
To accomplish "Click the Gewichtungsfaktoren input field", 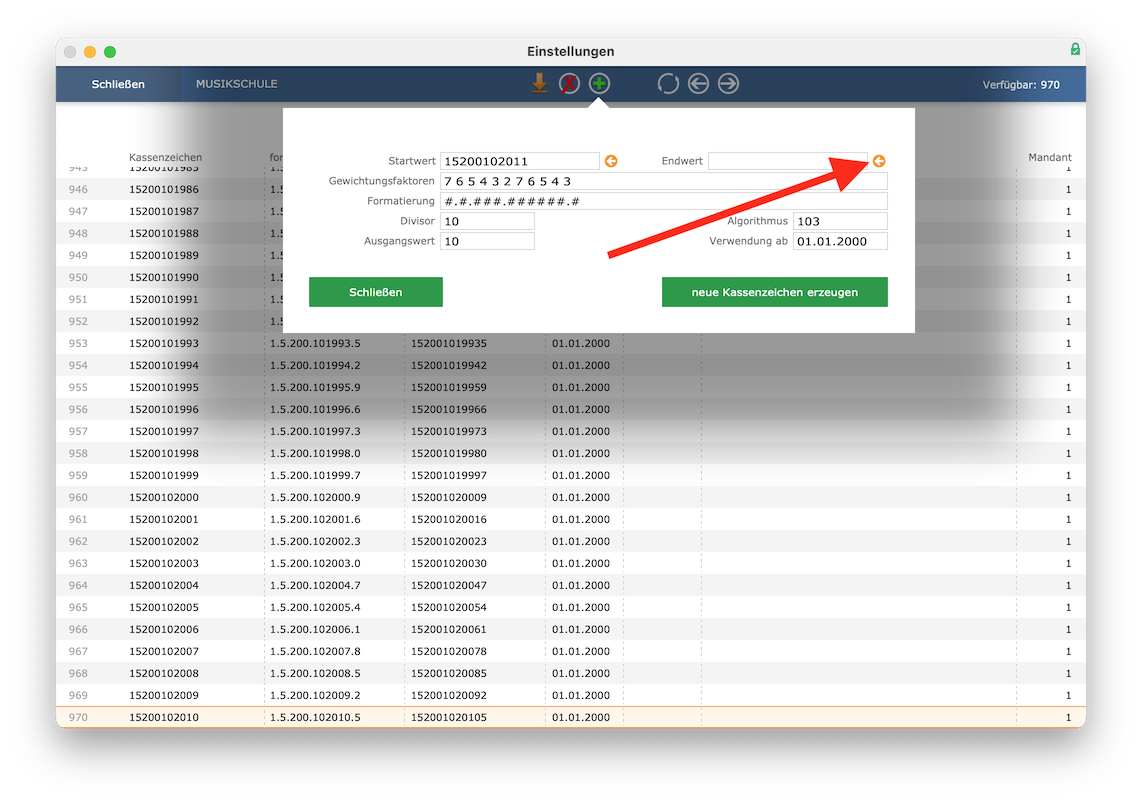I will coord(664,181).
